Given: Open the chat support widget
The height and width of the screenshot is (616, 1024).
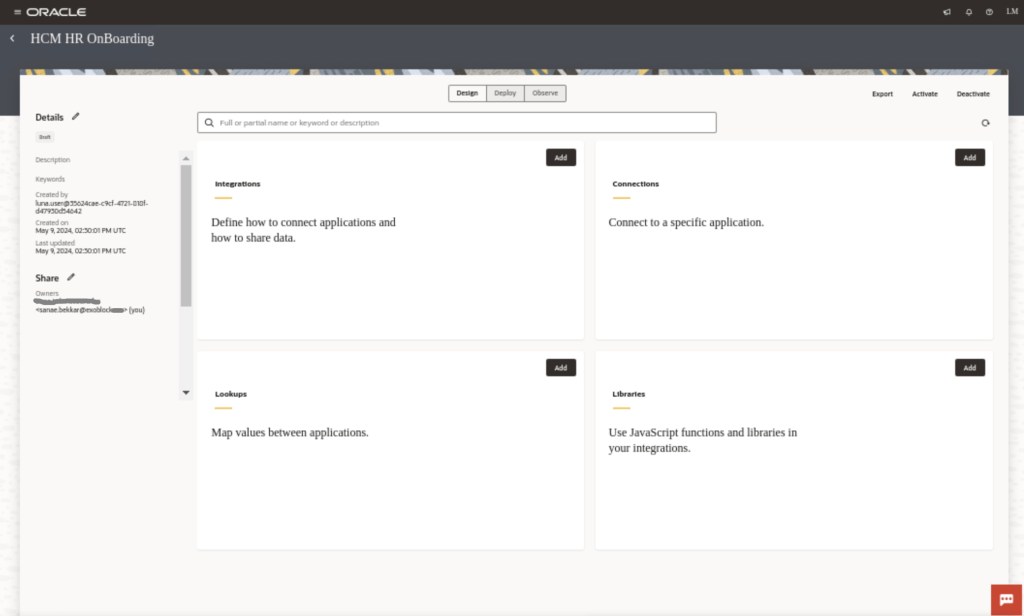Looking at the screenshot, I should (x=1004, y=599).
